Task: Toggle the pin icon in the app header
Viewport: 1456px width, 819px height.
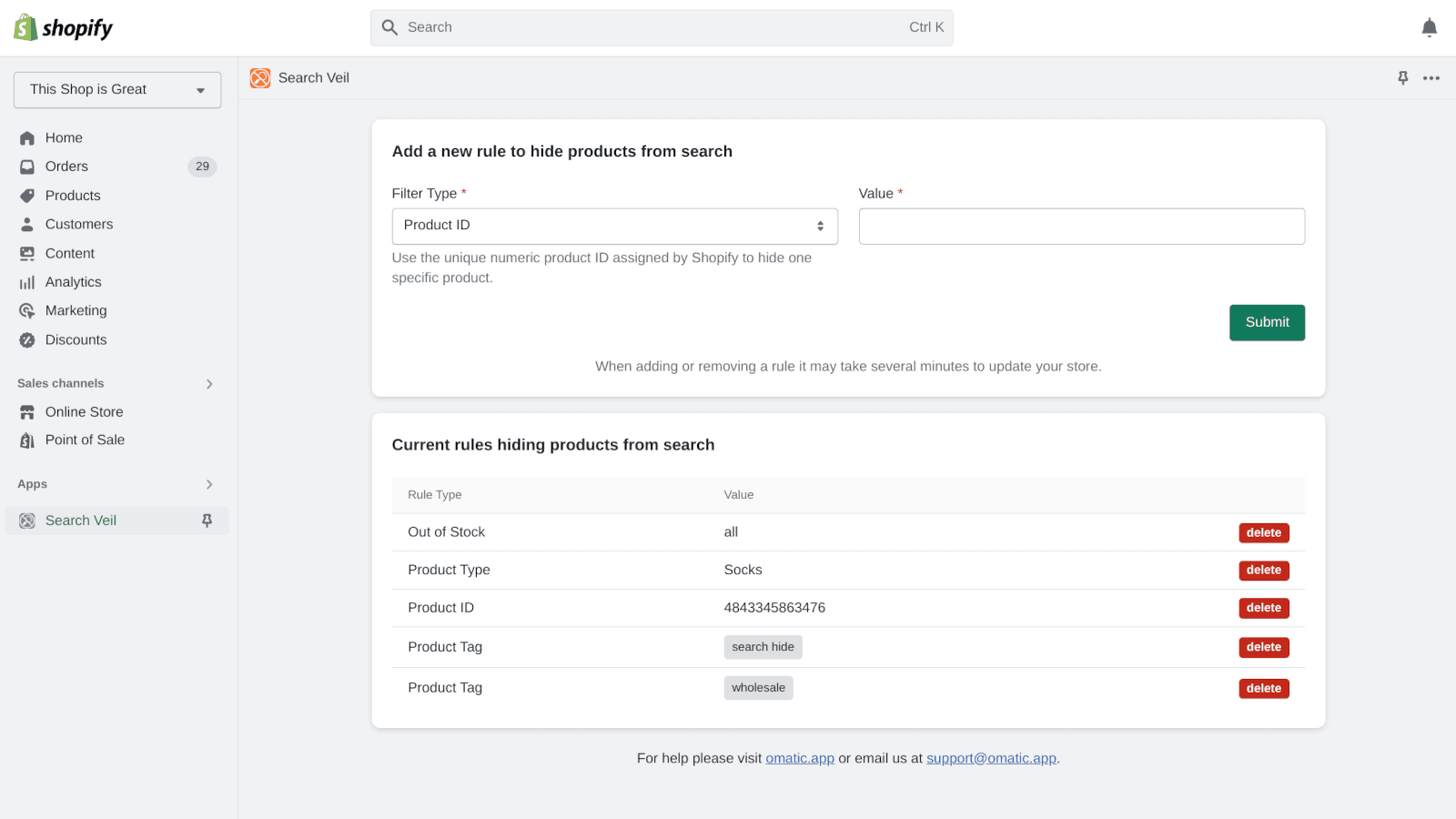Action: (1402, 78)
